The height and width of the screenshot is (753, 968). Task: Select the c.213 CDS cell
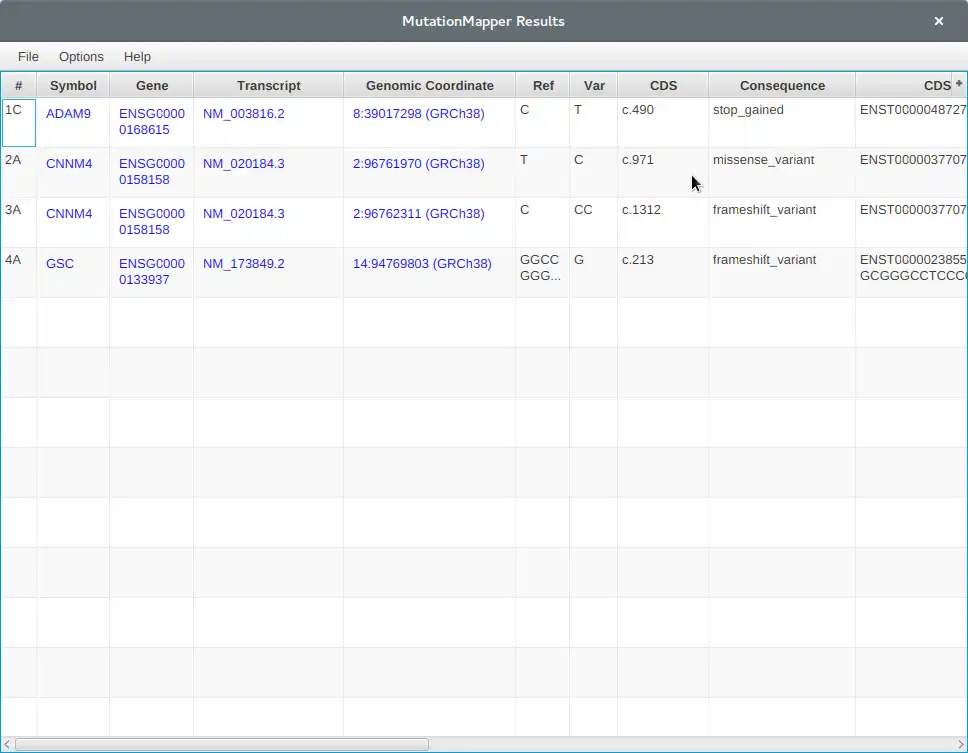663,273
